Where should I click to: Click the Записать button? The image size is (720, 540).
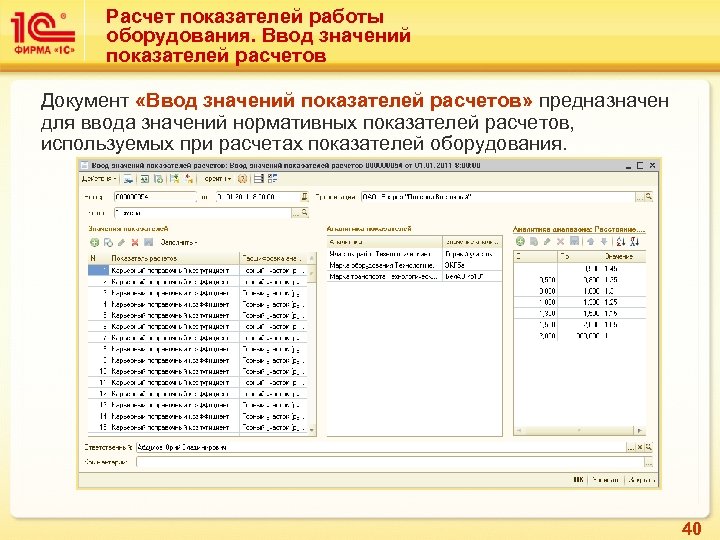[x=605, y=480]
